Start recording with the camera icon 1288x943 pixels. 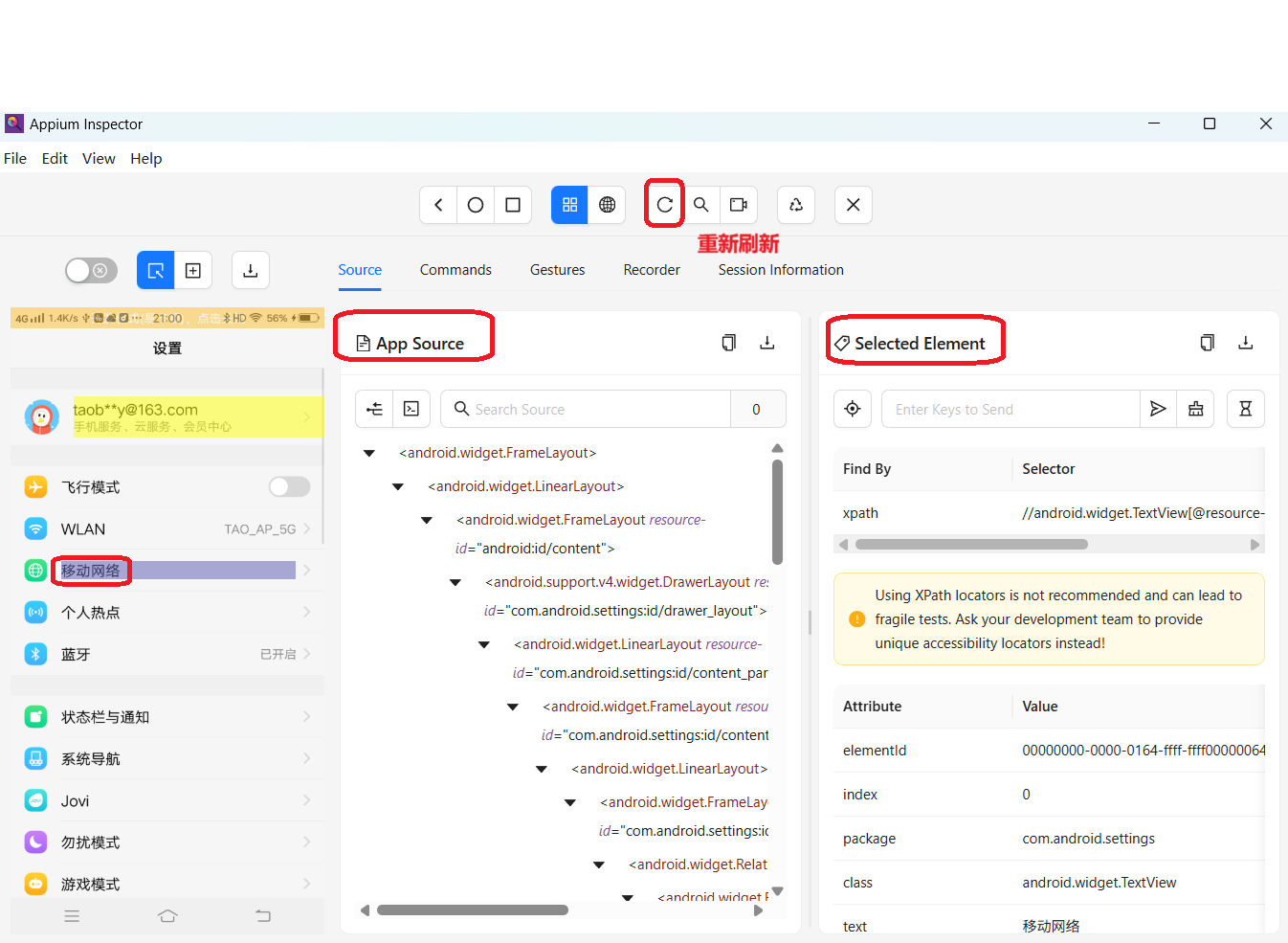(x=739, y=205)
